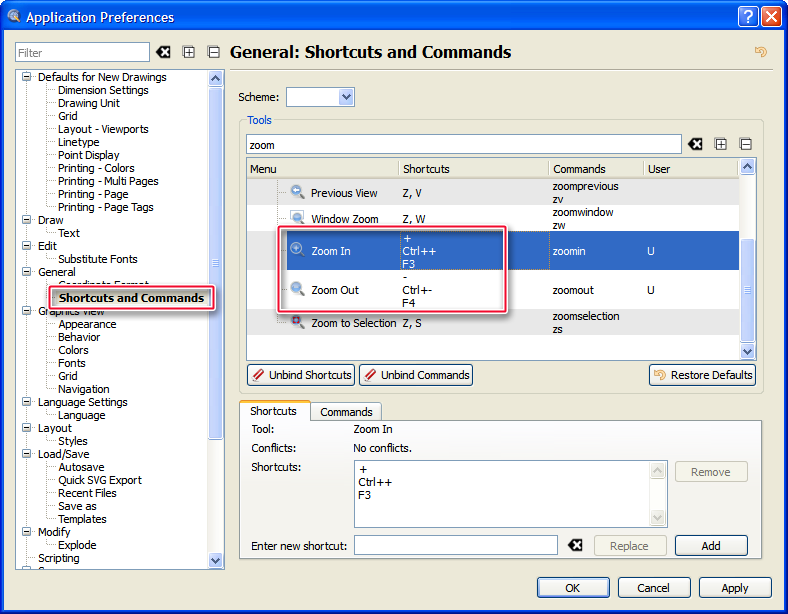Clear the preferences Filter field
Image resolution: width=788 pixels, height=614 pixels.
pos(163,52)
